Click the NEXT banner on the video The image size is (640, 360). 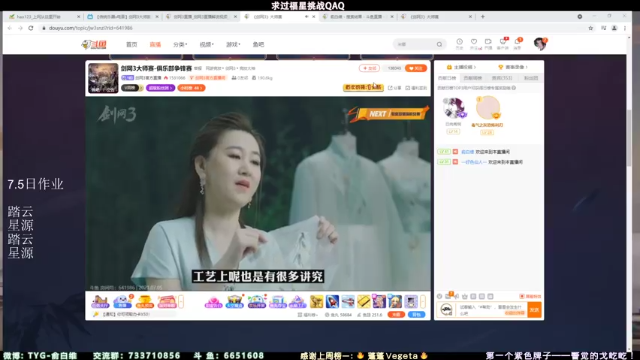(388, 113)
